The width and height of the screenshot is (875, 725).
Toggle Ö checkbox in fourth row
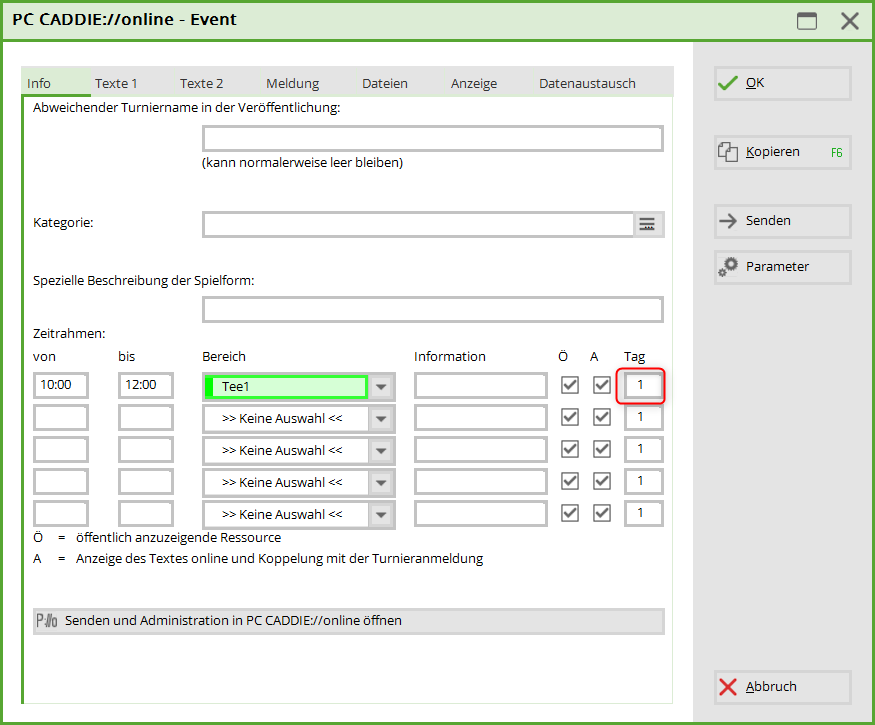point(570,481)
